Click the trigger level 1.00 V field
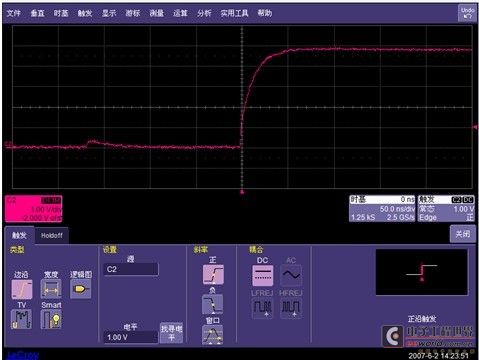Viewport: 479px width, 360px height. click(131, 337)
